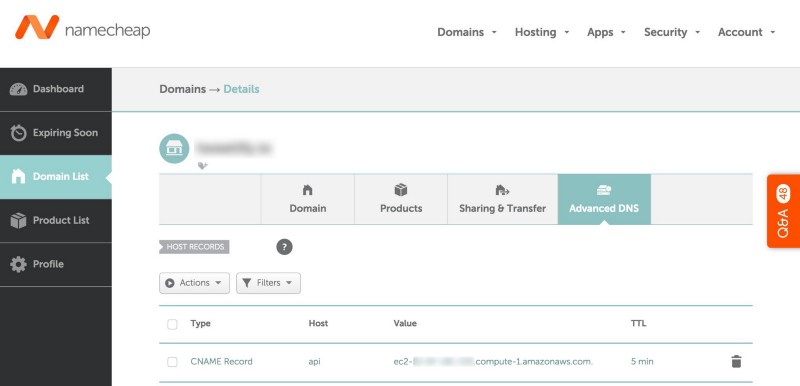Open the Account top menu dropdown
The height and width of the screenshot is (386, 800).
pyautogui.click(x=746, y=32)
